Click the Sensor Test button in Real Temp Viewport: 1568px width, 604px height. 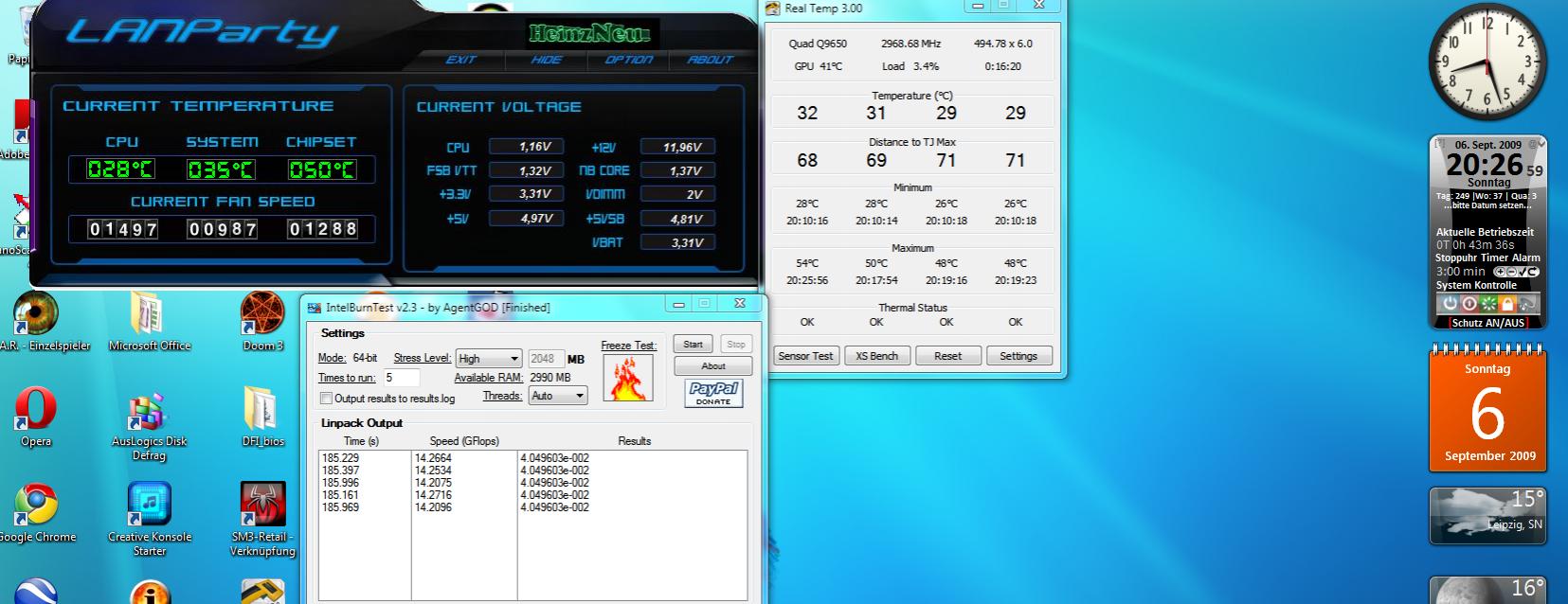(x=805, y=356)
